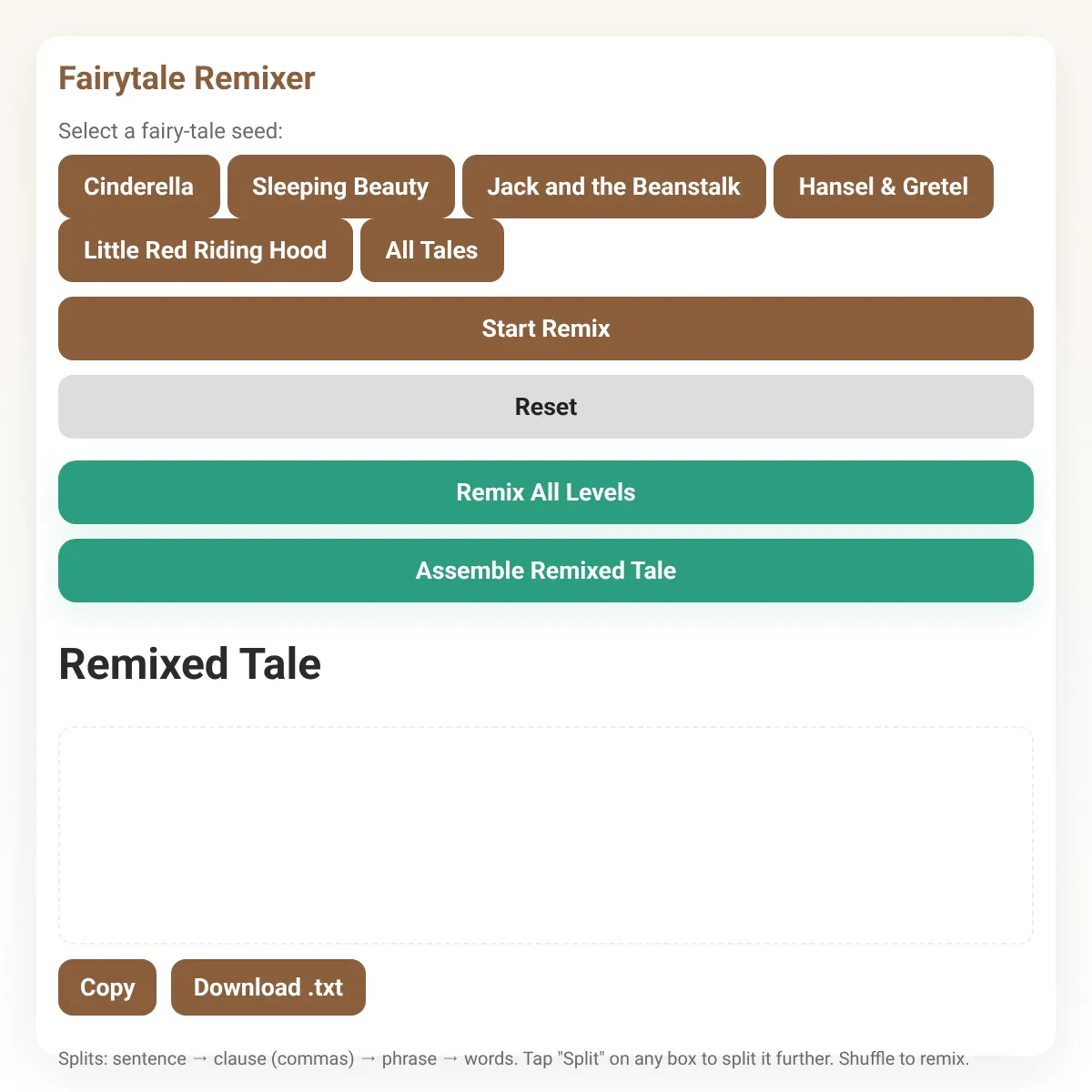Click the 'Select a fairy-tale seed' label
Viewport: 1092px width, 1092px height.
point(171,131)
